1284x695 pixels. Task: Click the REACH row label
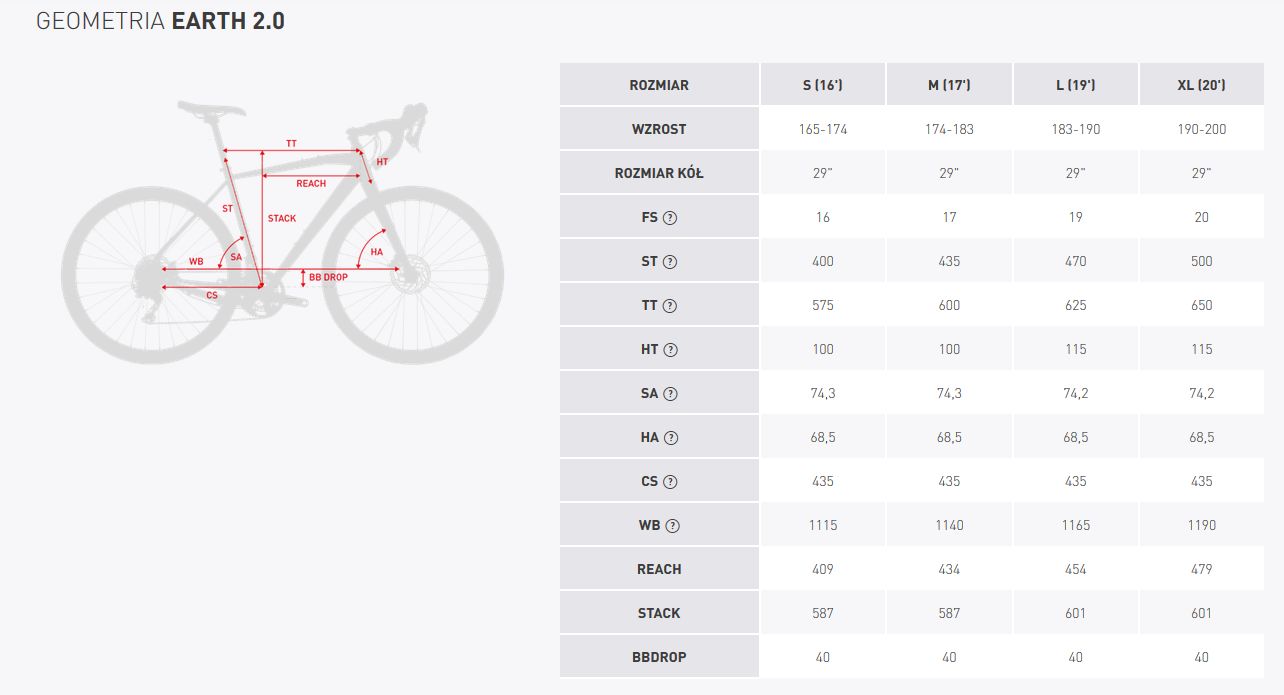[659, 569]
